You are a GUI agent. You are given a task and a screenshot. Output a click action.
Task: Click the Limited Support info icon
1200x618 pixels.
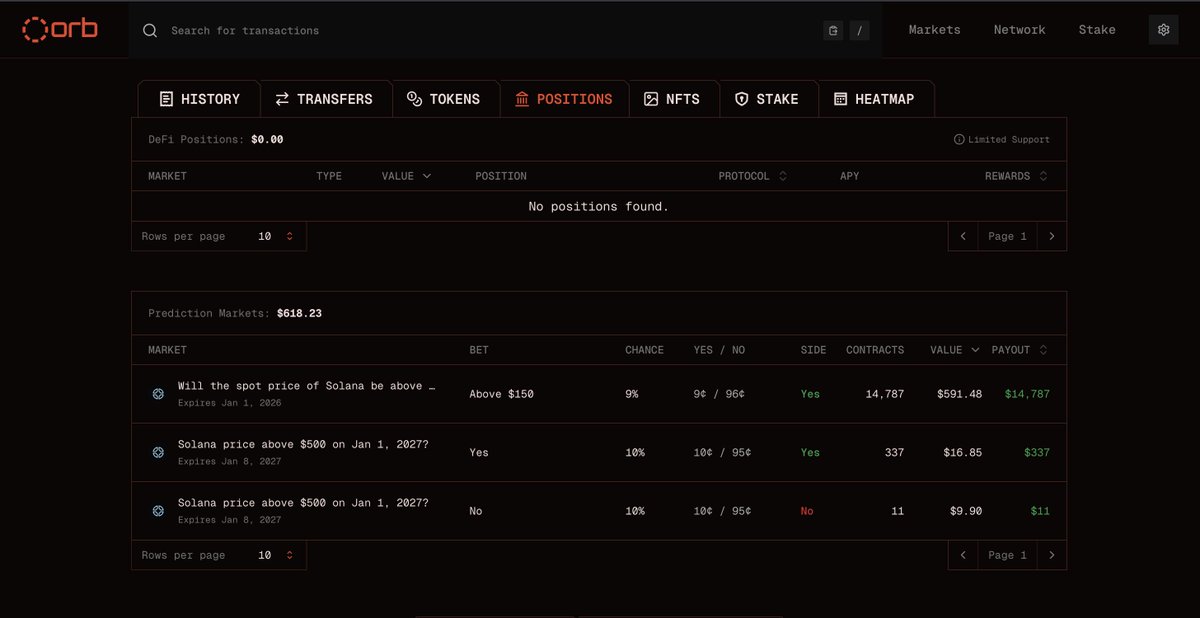pyautogui.click(x=959, y=139)
